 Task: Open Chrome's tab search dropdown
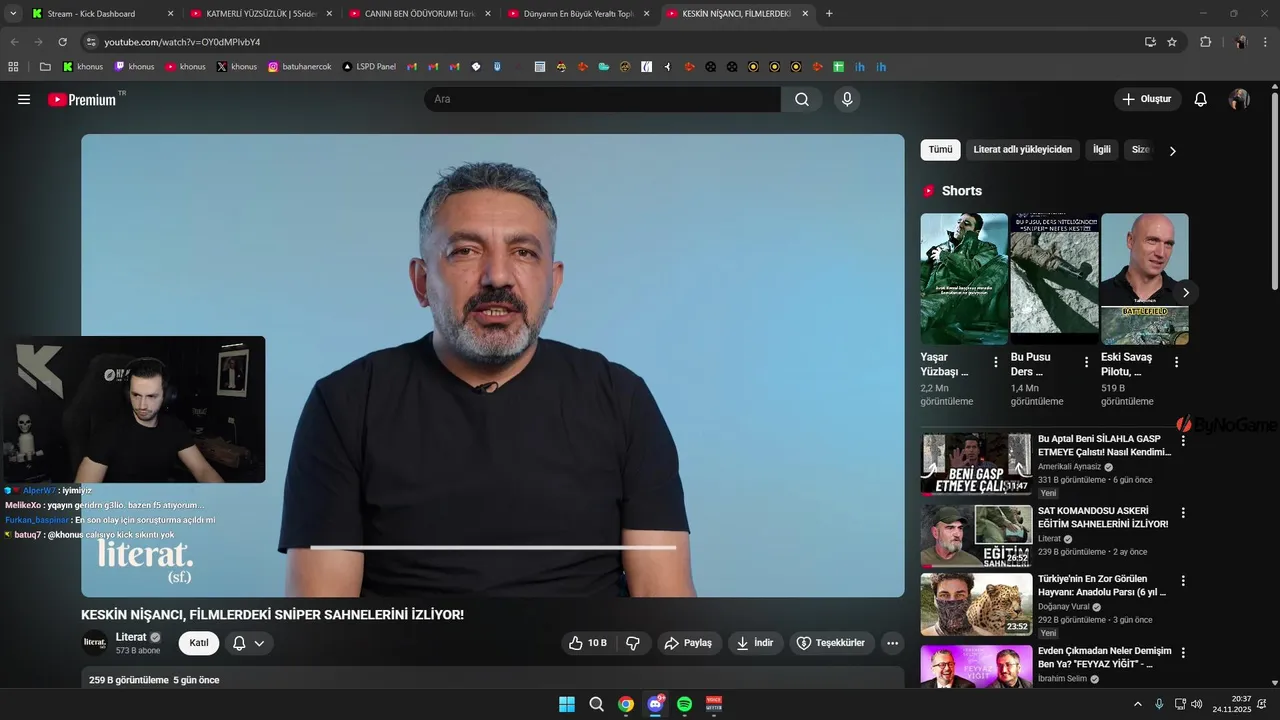coord(13,13)
